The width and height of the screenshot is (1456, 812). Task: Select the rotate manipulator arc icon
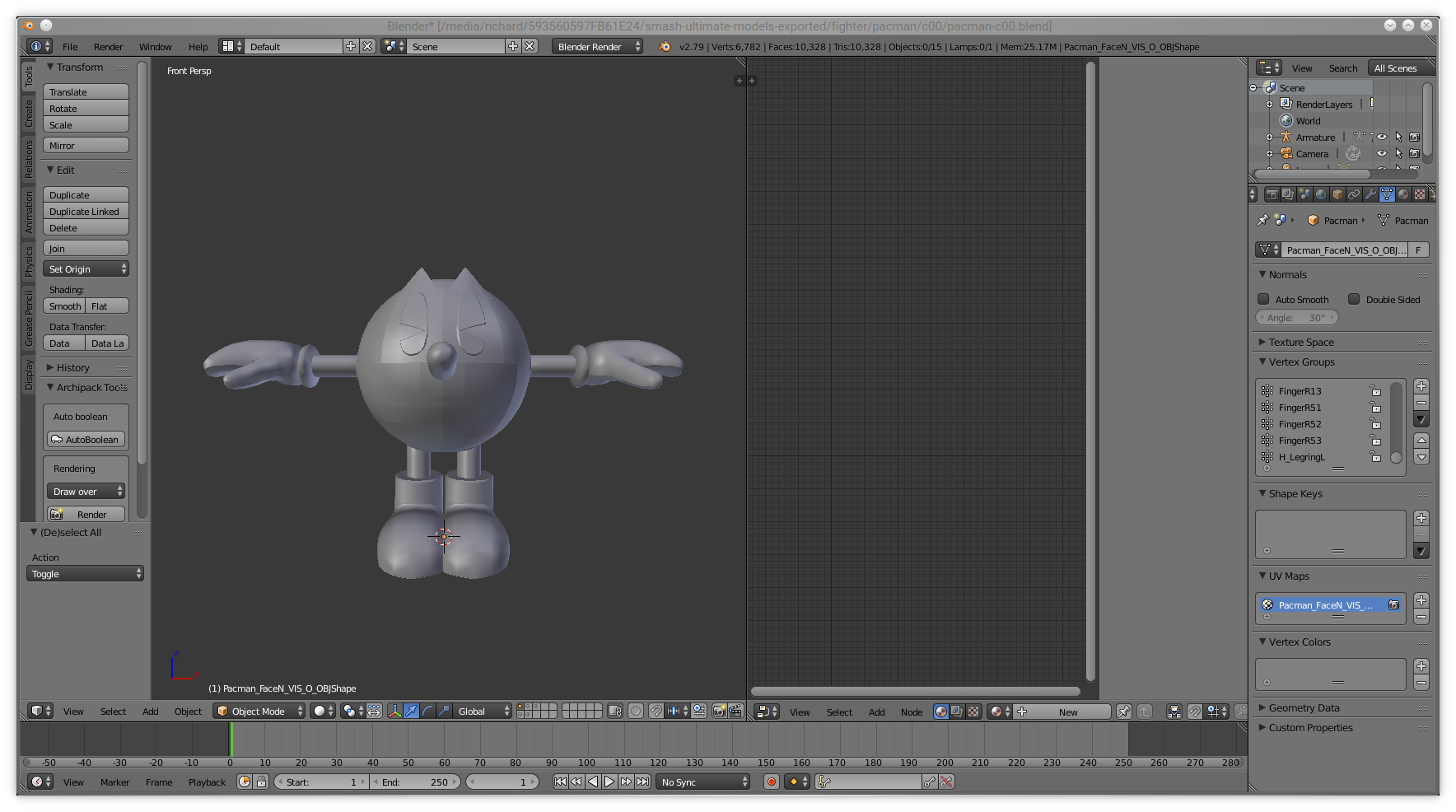(x=427, y=711)
